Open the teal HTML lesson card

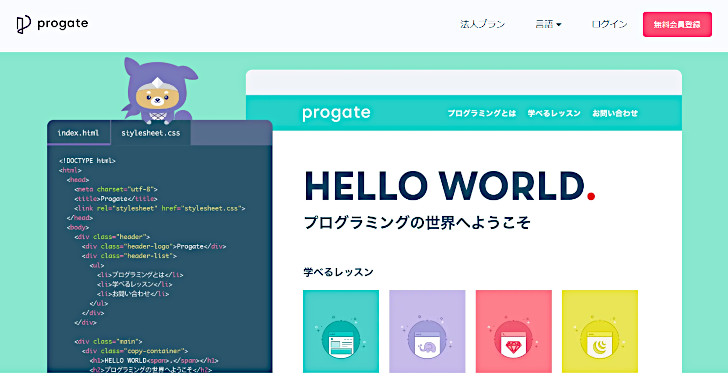tap(341, 331)
